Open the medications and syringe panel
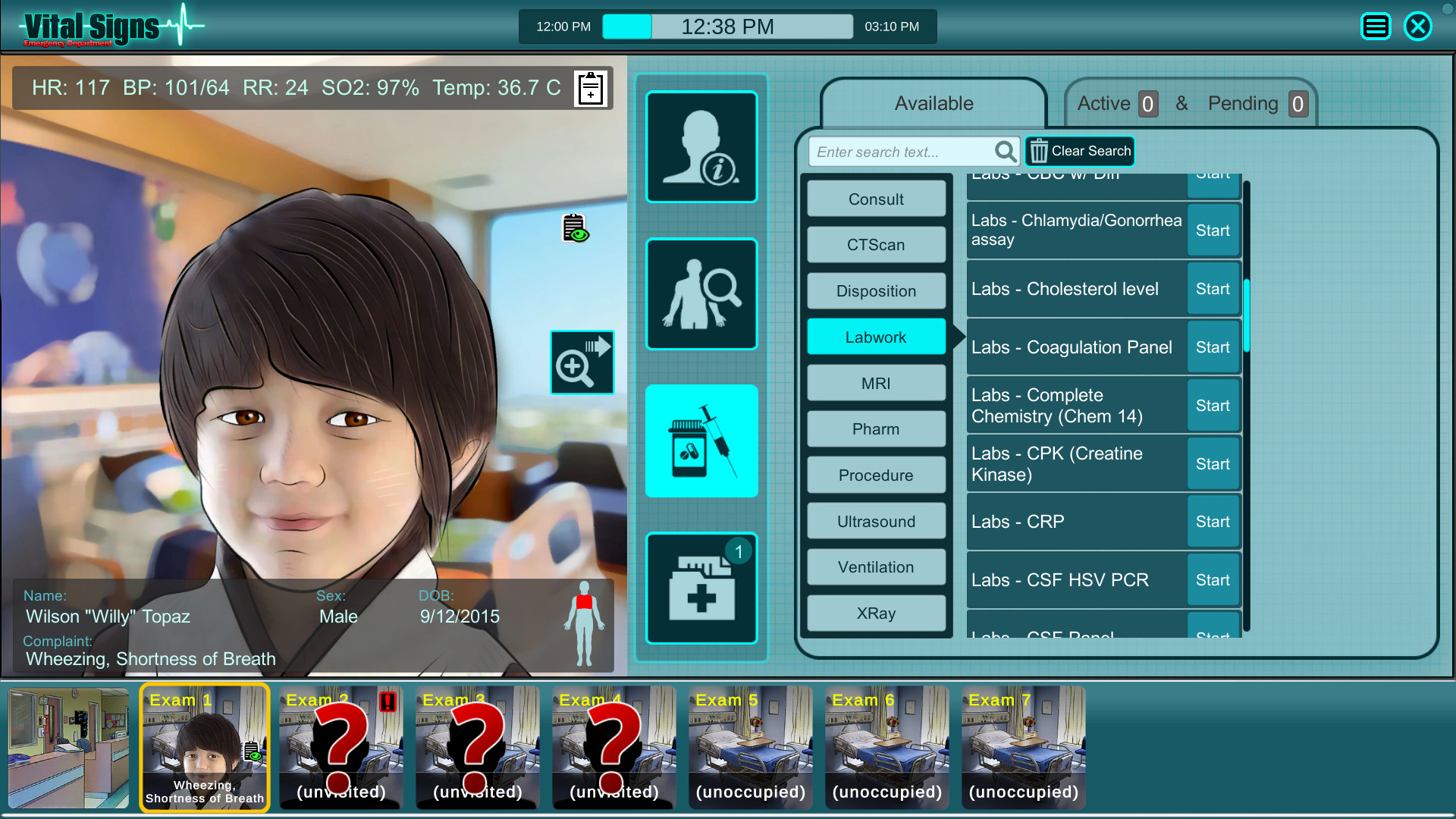 click(x=701, y=441)
